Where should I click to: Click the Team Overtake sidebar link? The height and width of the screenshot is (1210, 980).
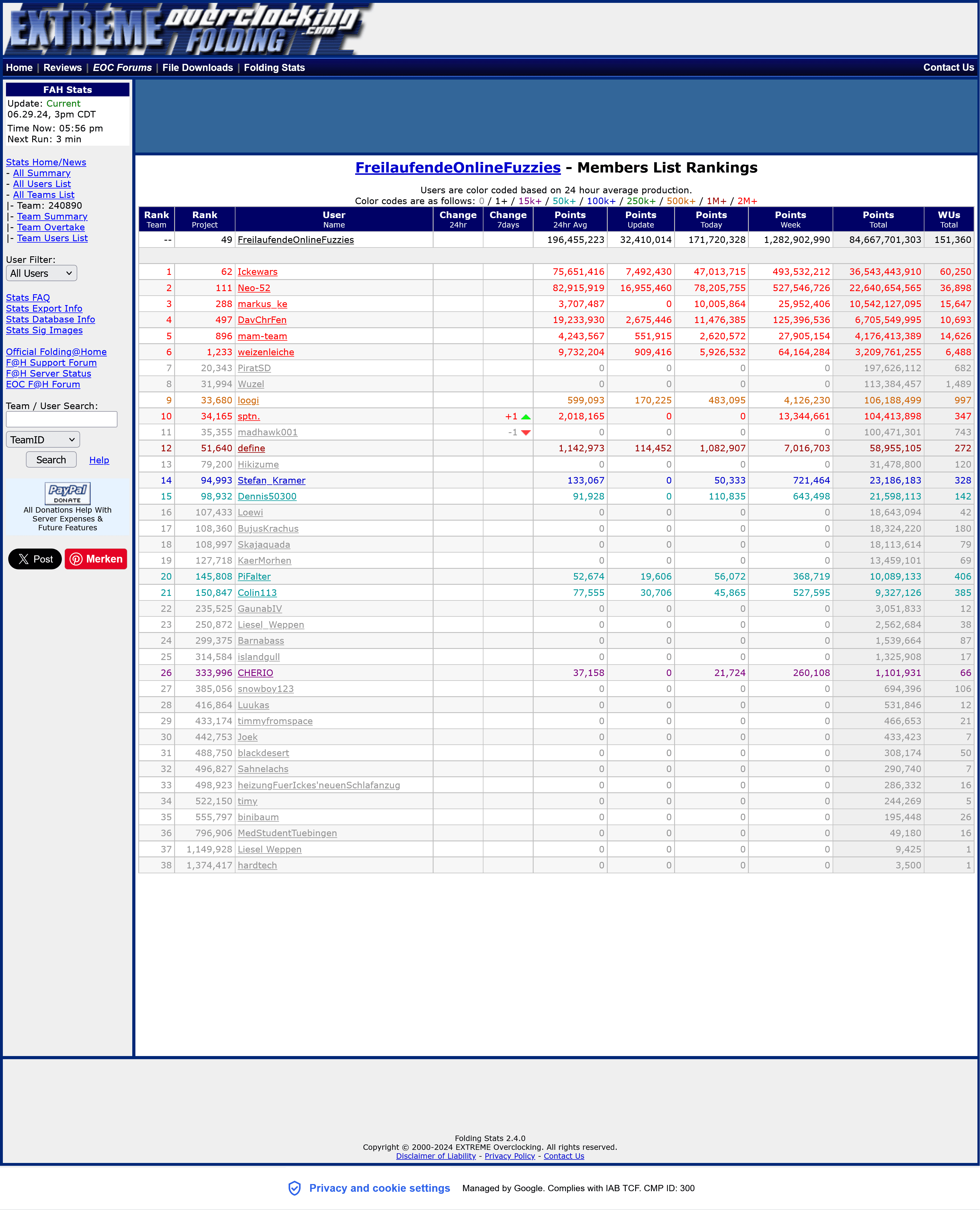[x=51, y=227]
